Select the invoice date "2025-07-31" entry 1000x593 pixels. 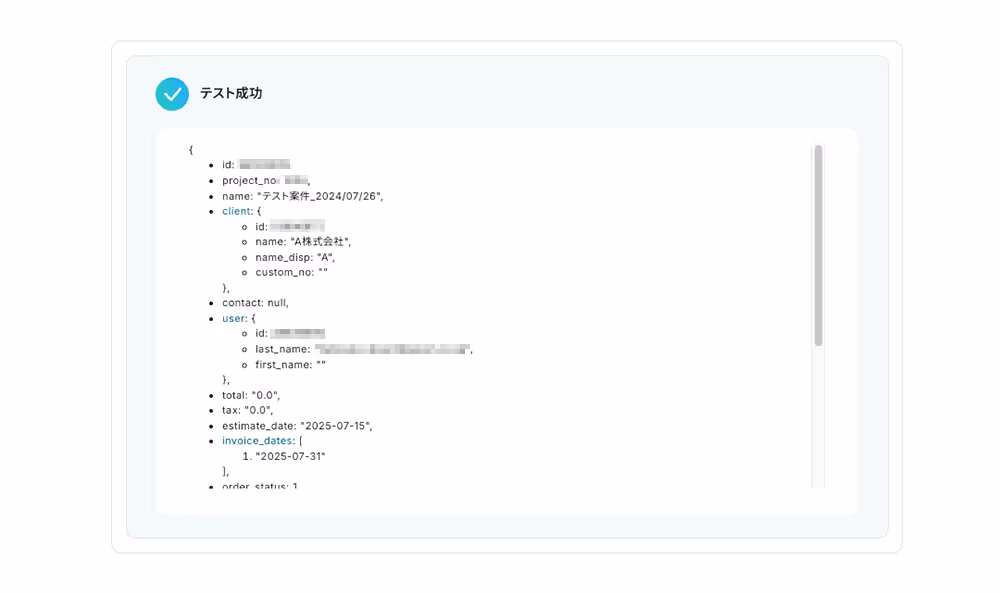point(290,456)
